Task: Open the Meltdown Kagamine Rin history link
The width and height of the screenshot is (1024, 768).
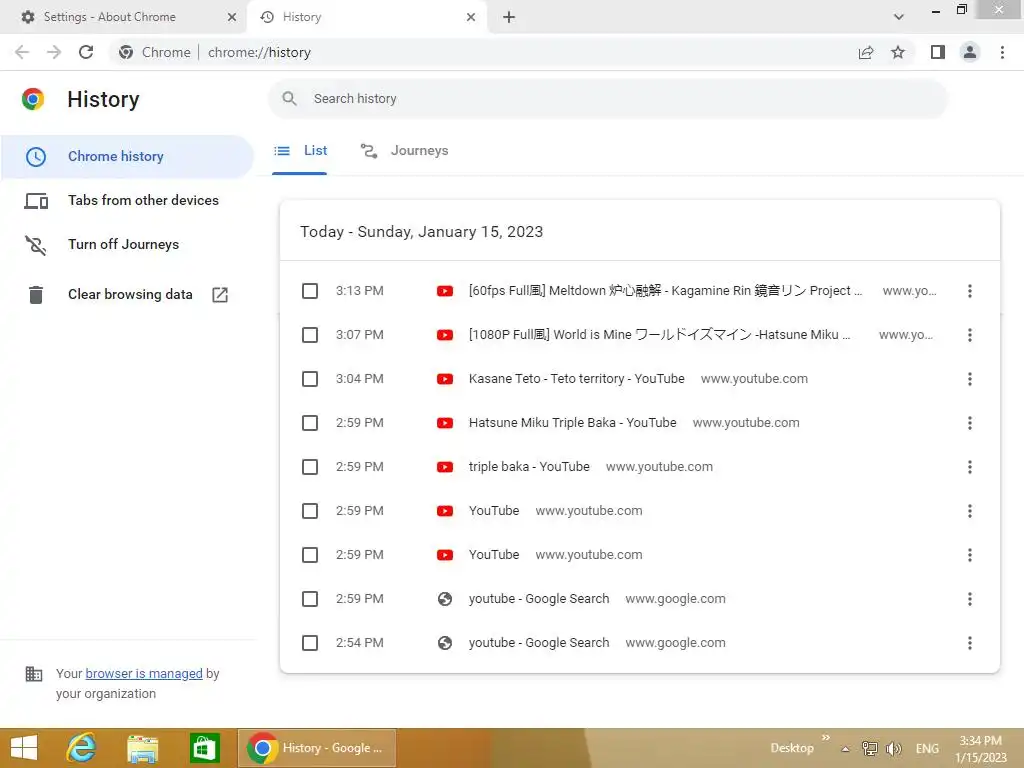Action: coord(665,291)
